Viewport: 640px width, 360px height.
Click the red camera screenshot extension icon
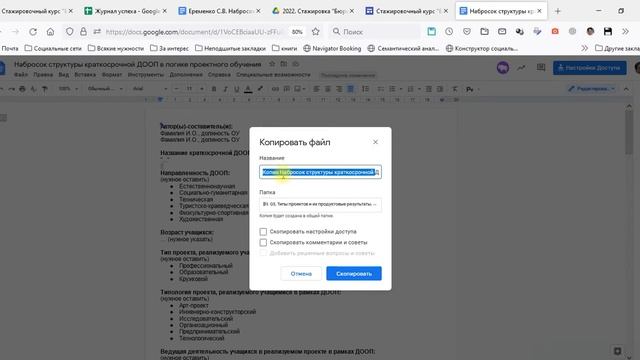tap(555, 31)
